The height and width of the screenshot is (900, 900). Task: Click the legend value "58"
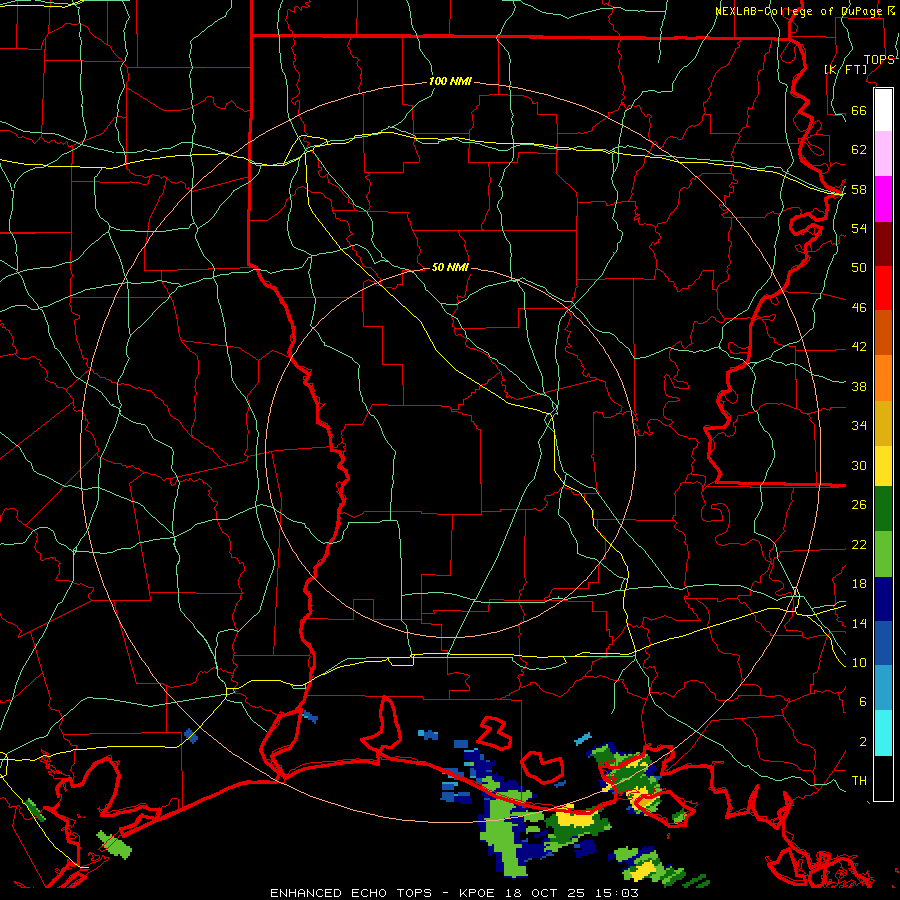tap(859, 189)
